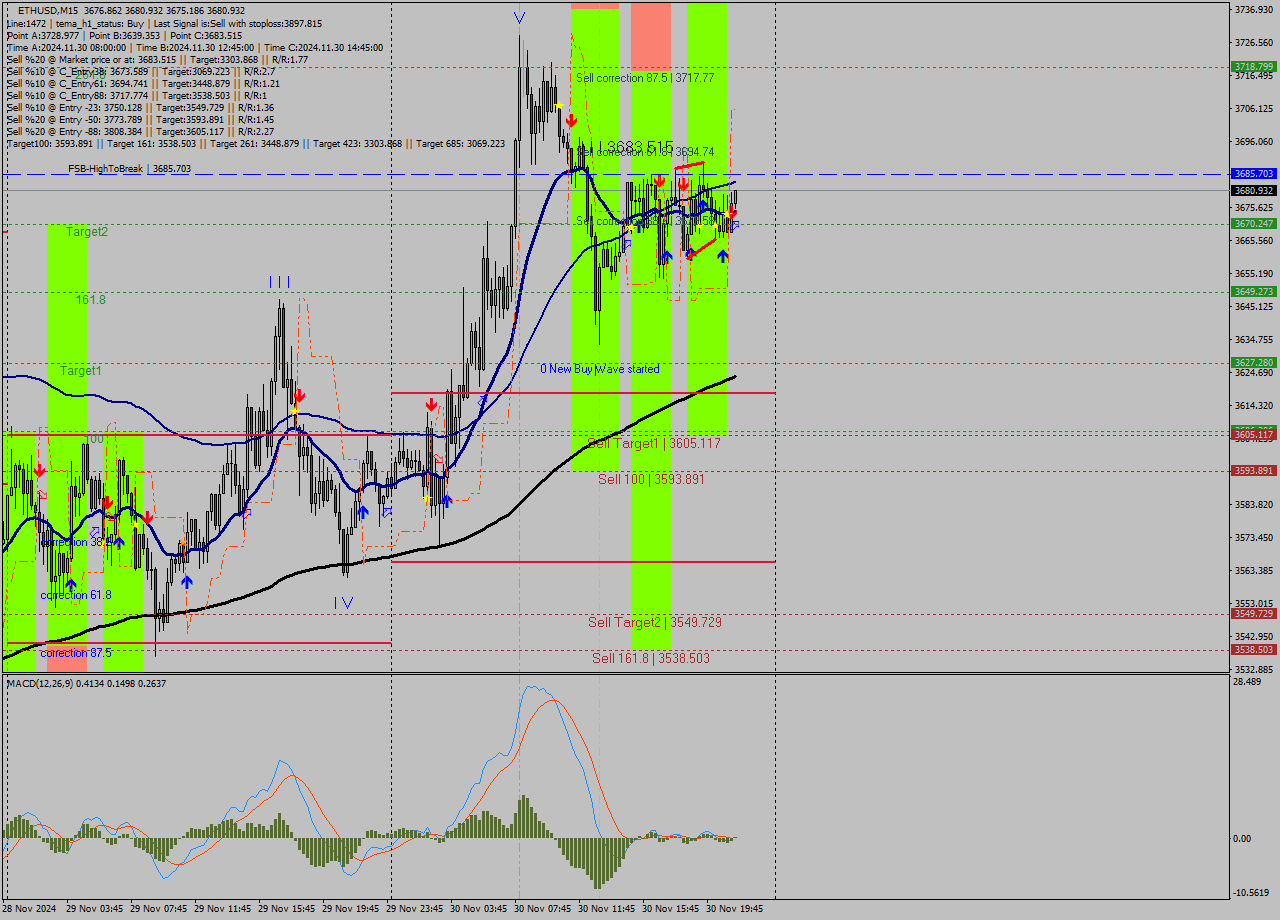1280x920 pixels.
Task: Click the green 3649.273 price tag
Action: 1253,292
